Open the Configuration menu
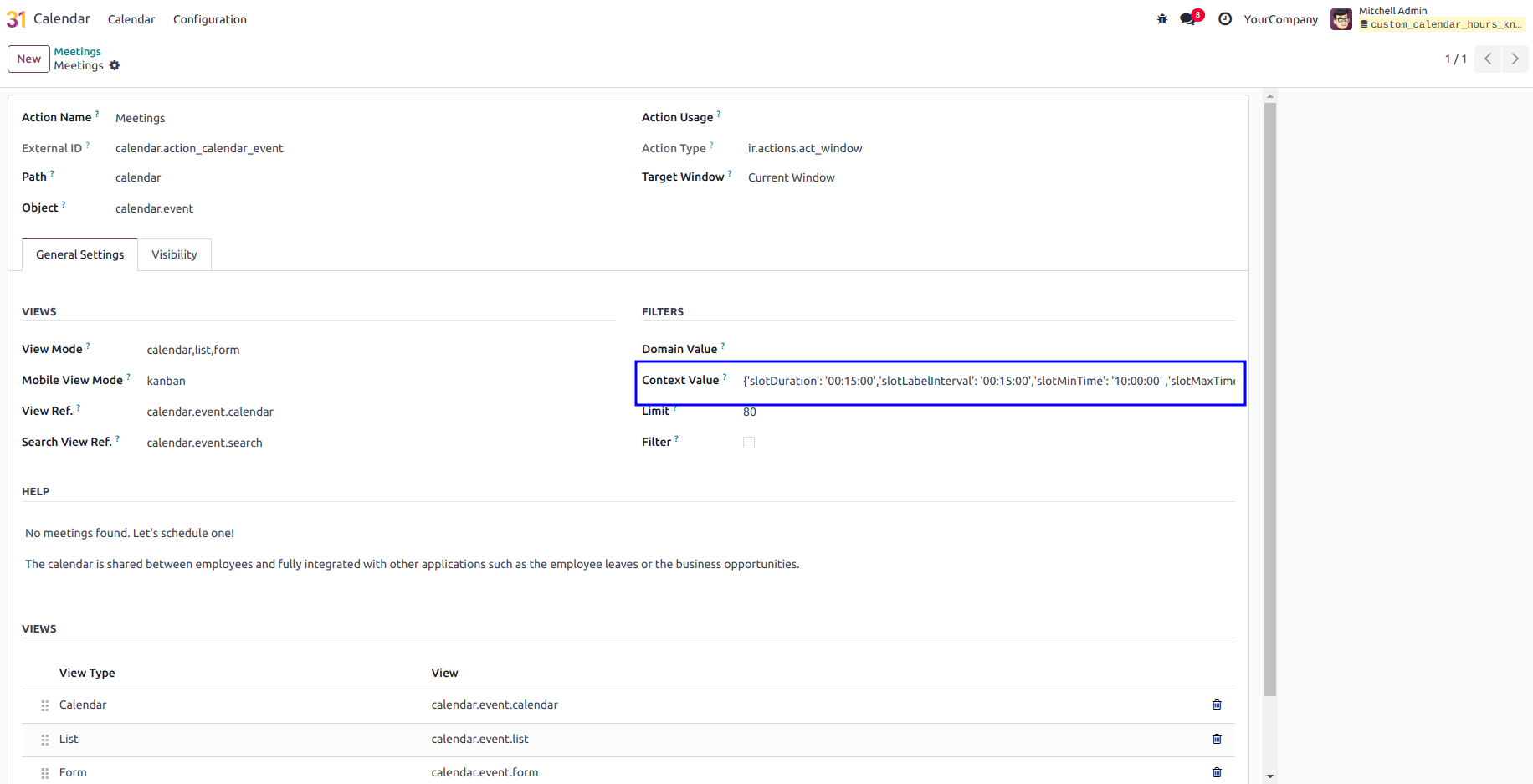 point(210,19)
